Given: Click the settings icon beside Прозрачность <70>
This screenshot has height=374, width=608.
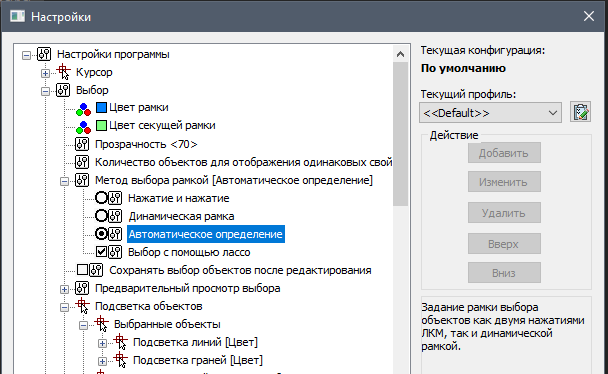Looking at the screenshot, I should click(x=82, y=144).
